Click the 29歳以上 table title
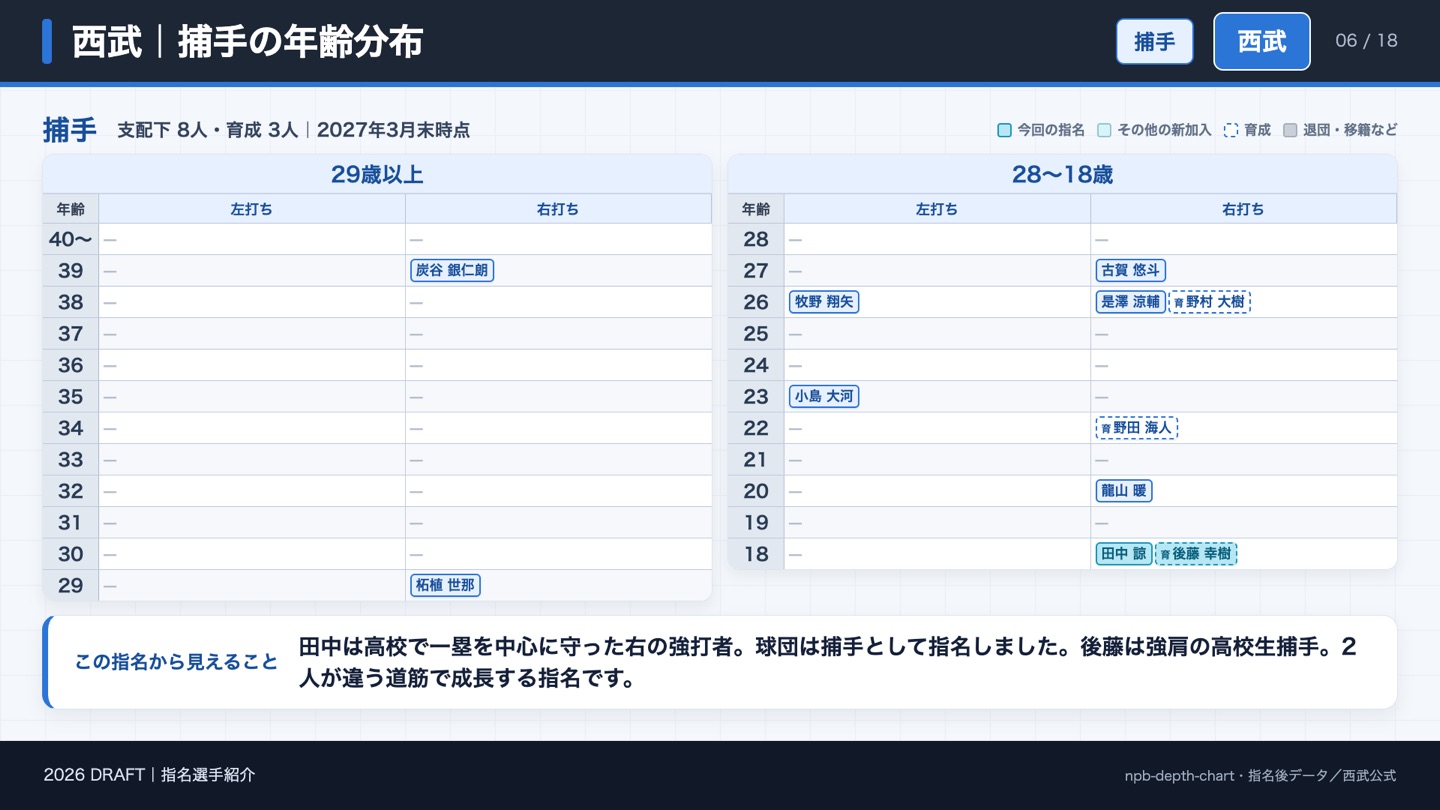The image size is (1440, 810). 377,175
